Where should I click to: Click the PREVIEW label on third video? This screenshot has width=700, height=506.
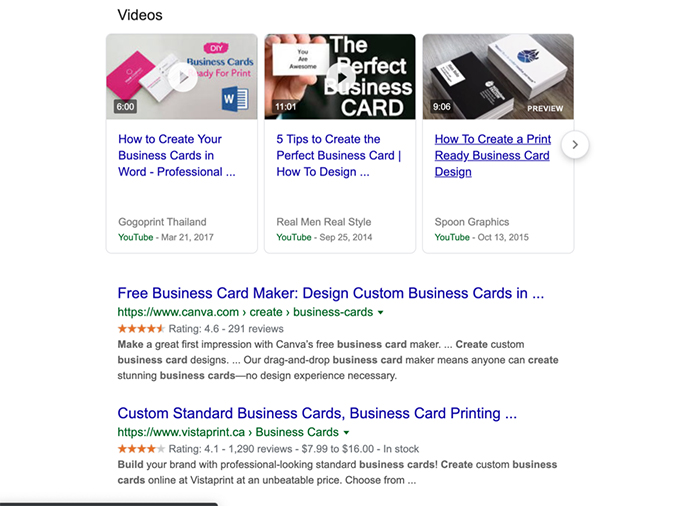[545, 108]
